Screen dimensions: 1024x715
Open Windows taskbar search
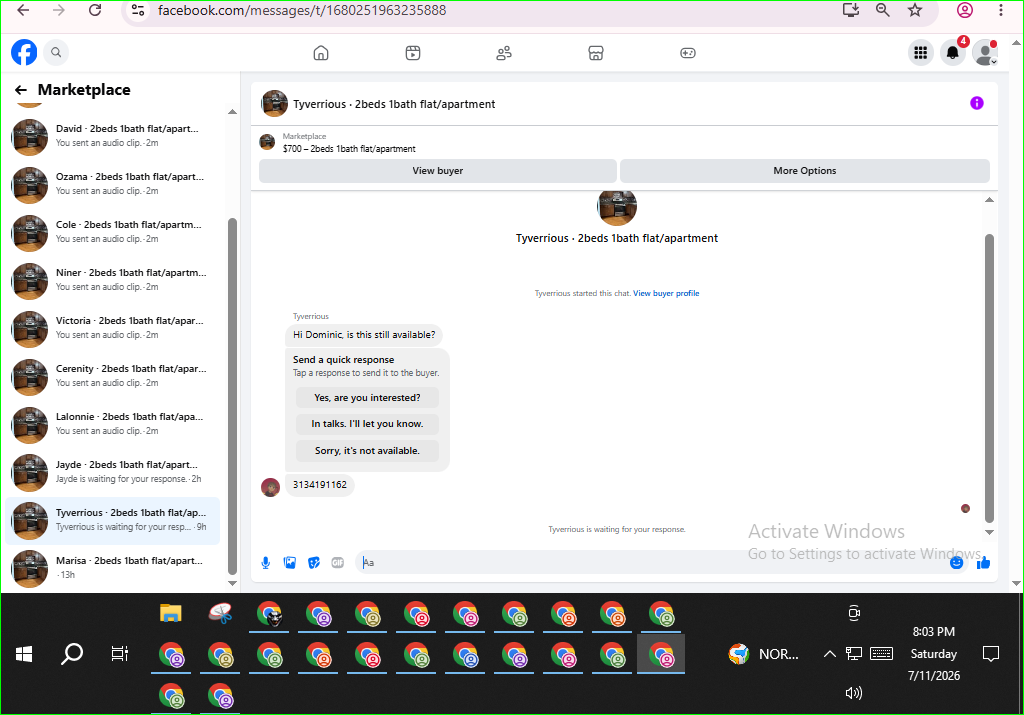pos(72,654)
